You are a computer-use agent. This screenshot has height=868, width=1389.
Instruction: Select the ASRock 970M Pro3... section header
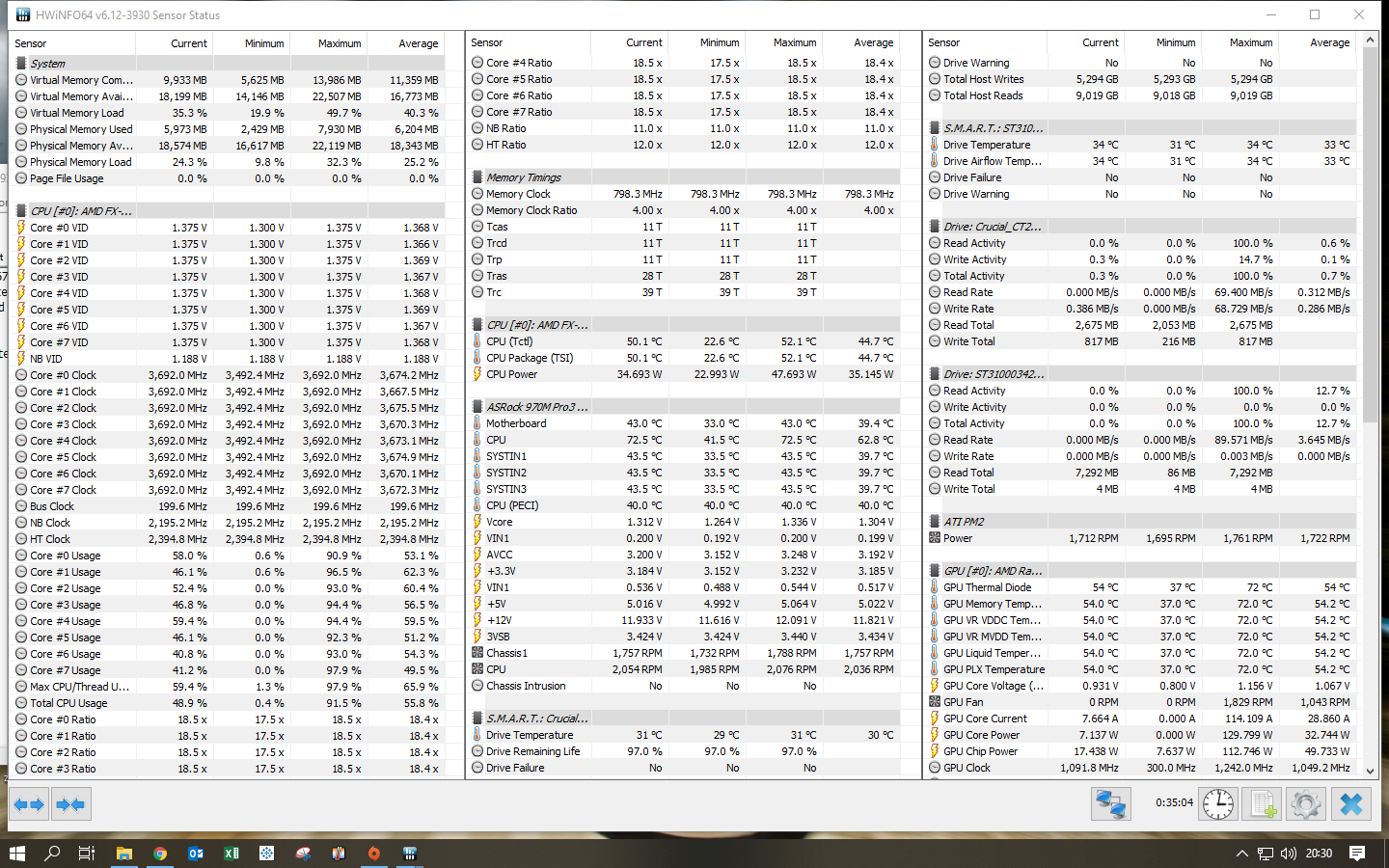[x=685, y=407]
